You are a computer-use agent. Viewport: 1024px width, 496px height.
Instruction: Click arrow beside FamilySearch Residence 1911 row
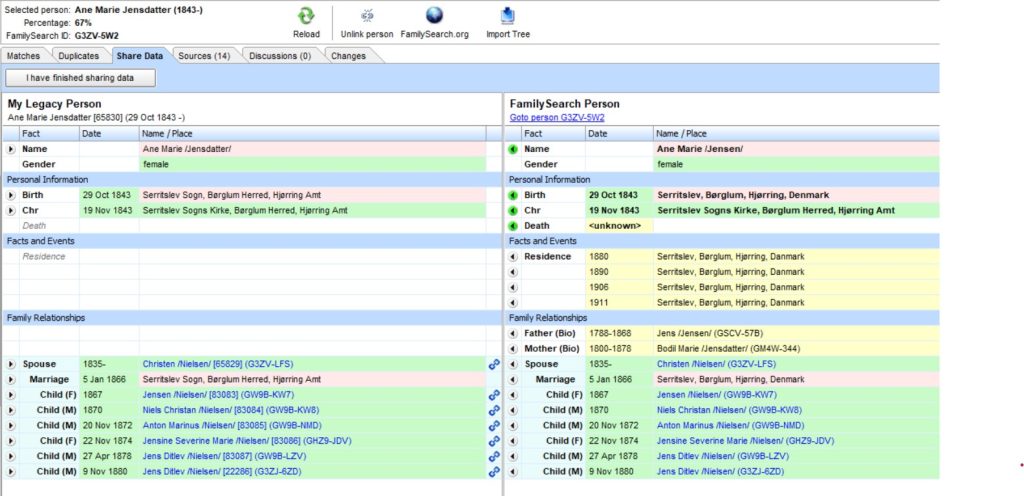(x=513, y=303)
